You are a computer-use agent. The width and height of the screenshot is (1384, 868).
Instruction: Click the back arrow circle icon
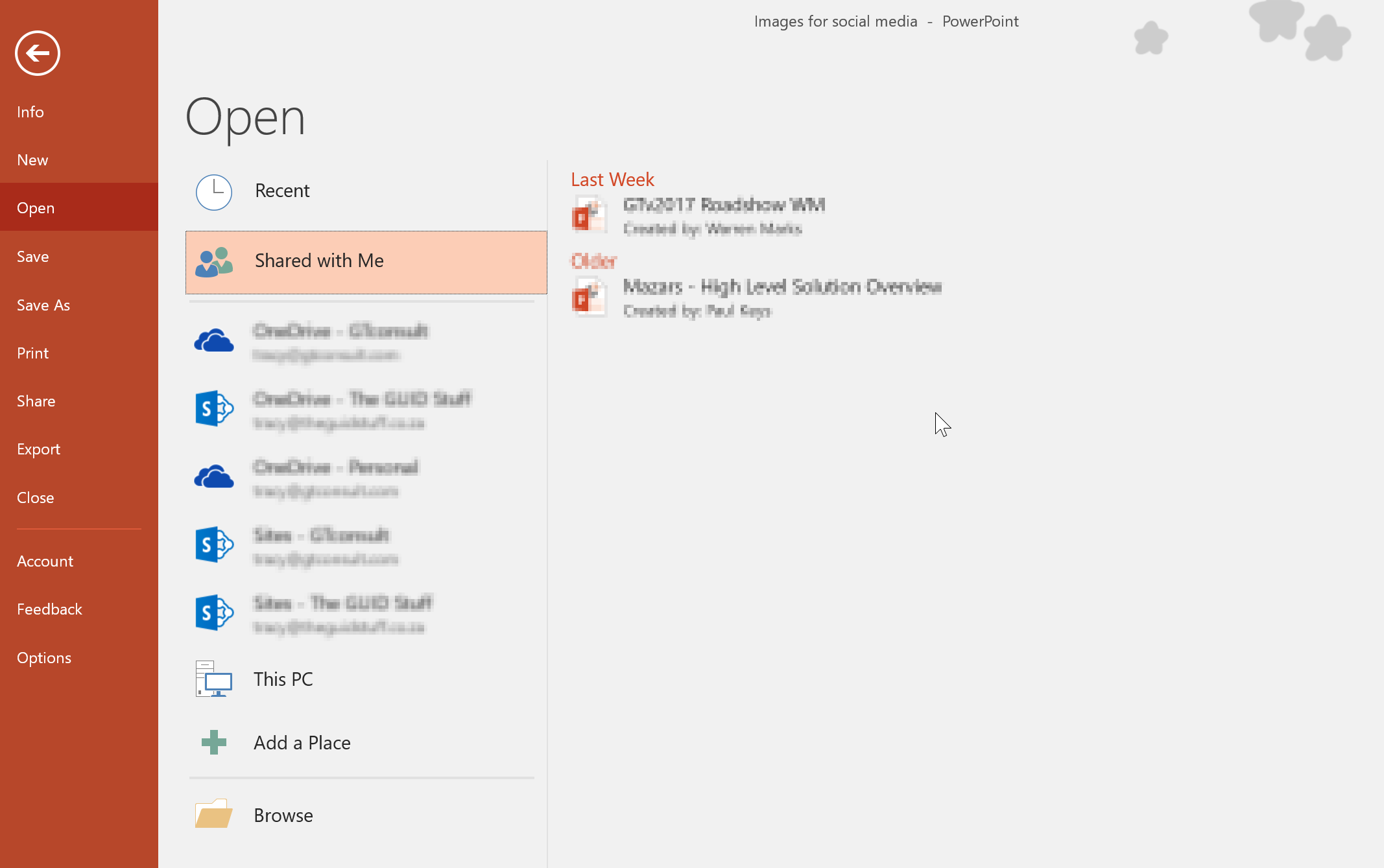pos(38,53)
